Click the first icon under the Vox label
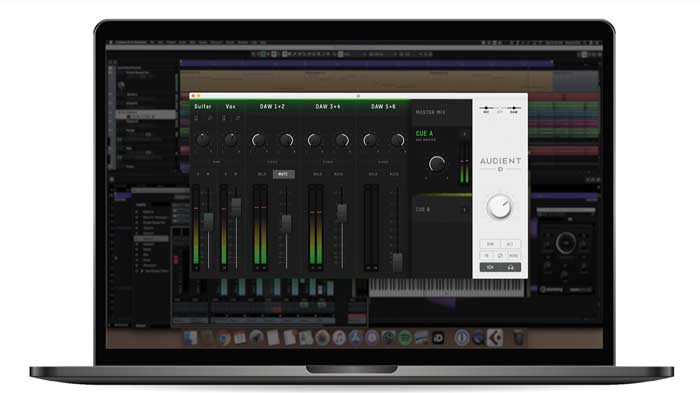Viewport: 700px width, 393px height. tap(224, 118)
